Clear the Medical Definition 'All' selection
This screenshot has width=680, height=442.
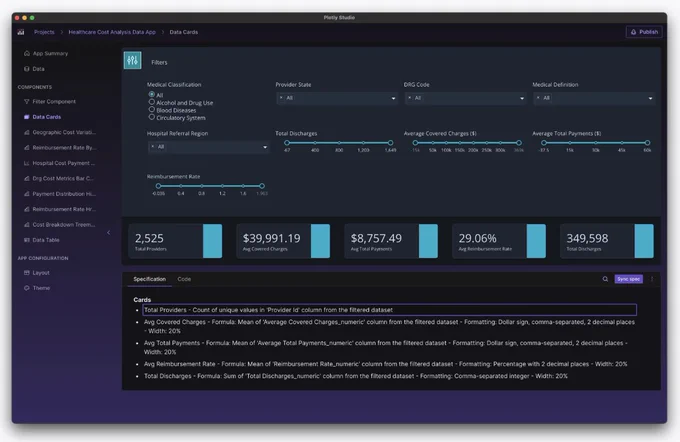(x=538, y=98)
